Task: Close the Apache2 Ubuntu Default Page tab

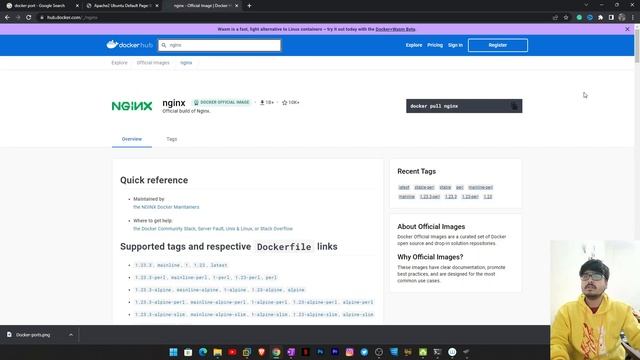Action: coord(157,6)
